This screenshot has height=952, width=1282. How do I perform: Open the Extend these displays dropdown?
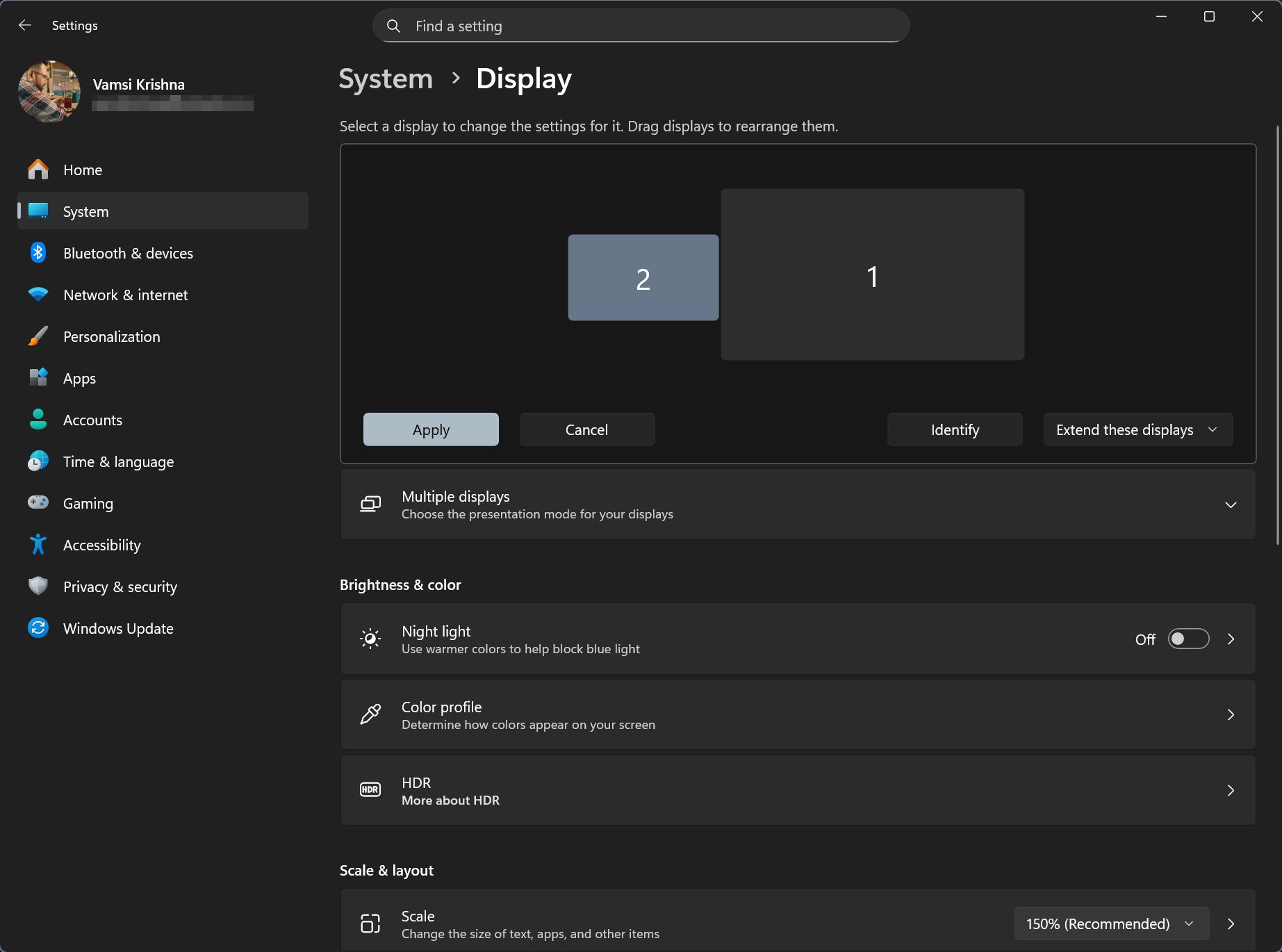tap(1138, 429)
